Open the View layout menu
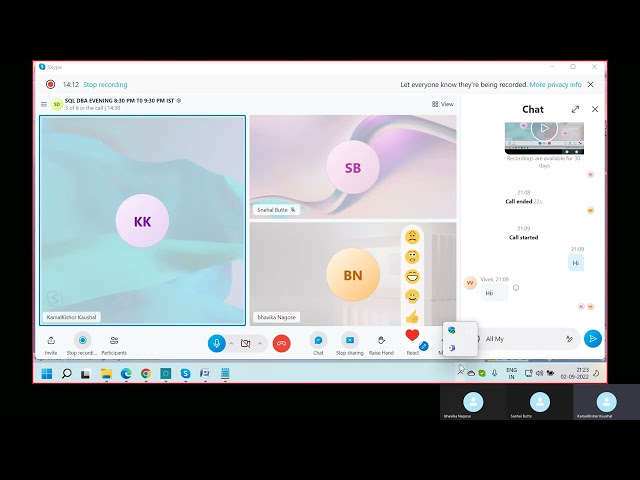 443,104
